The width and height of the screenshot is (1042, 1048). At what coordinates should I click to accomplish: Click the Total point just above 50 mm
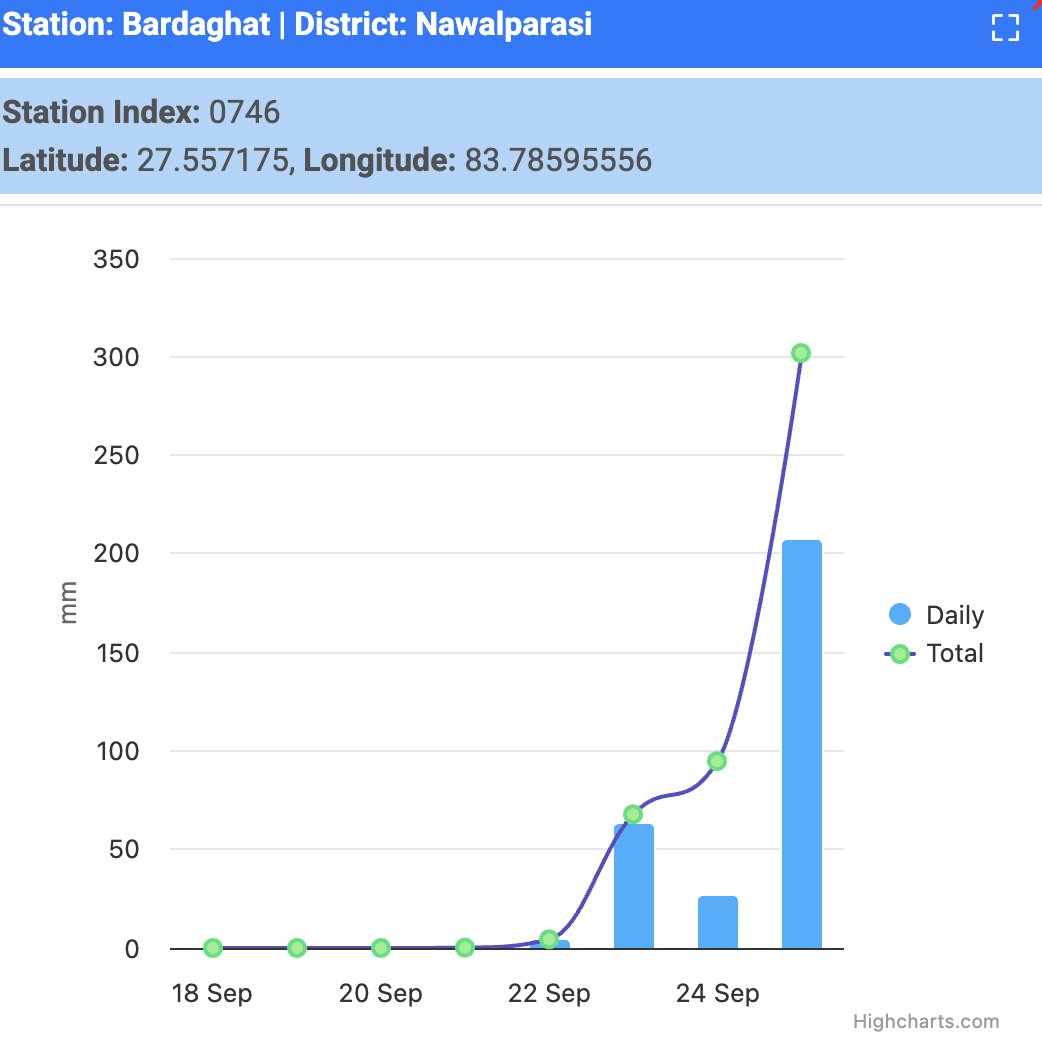pyautogui.click(x=633, y=814)
